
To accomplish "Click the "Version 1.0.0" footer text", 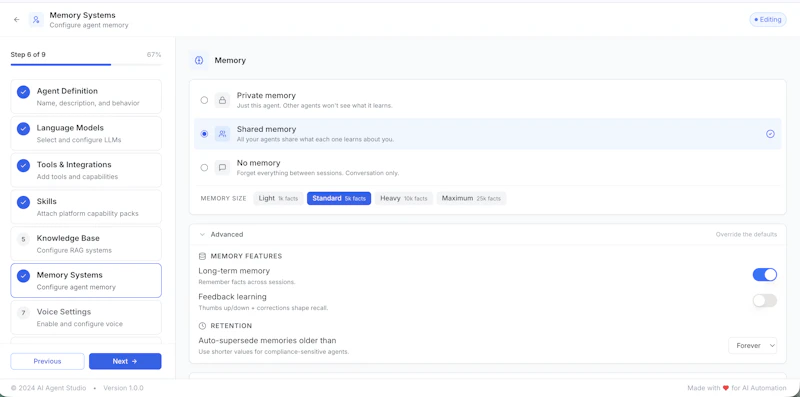I will [x=123, y=388].
